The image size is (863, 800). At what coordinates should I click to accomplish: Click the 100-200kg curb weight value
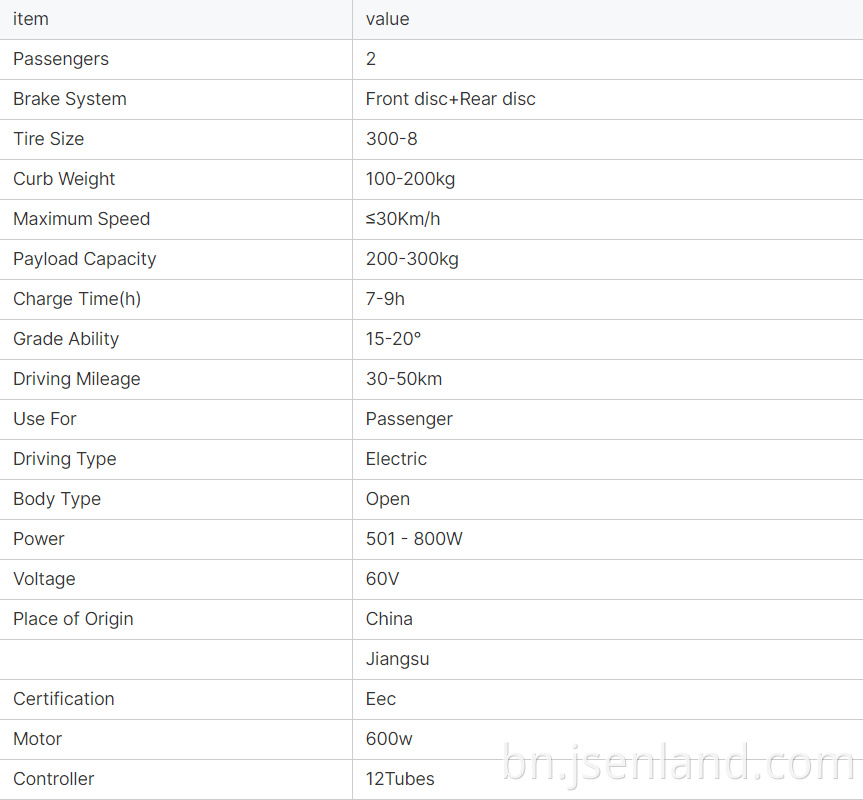pos(410,179)
